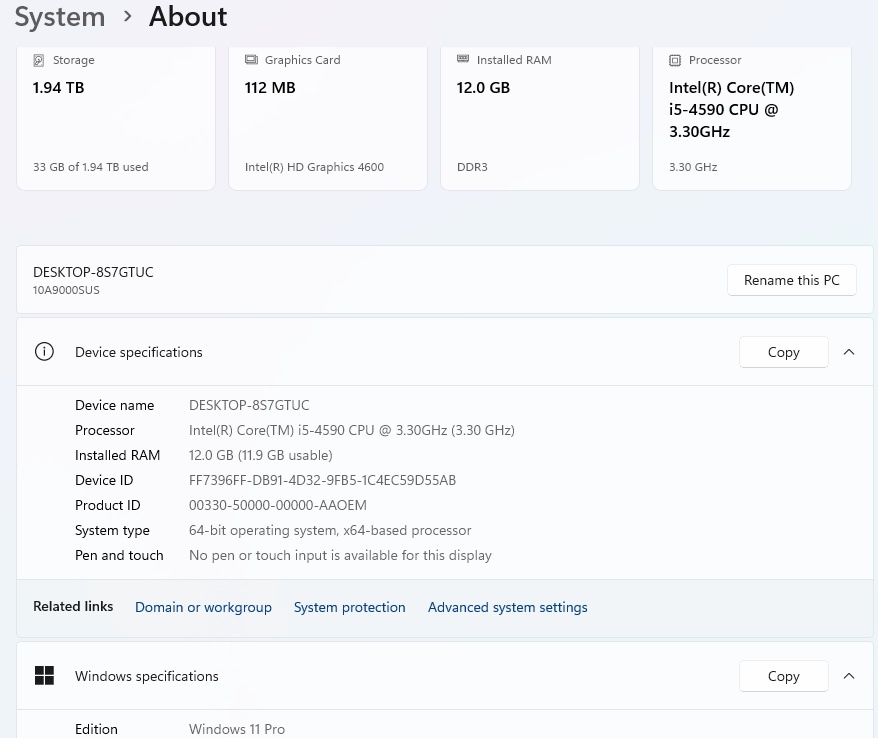Click the DDR3 label

[473, 167]
